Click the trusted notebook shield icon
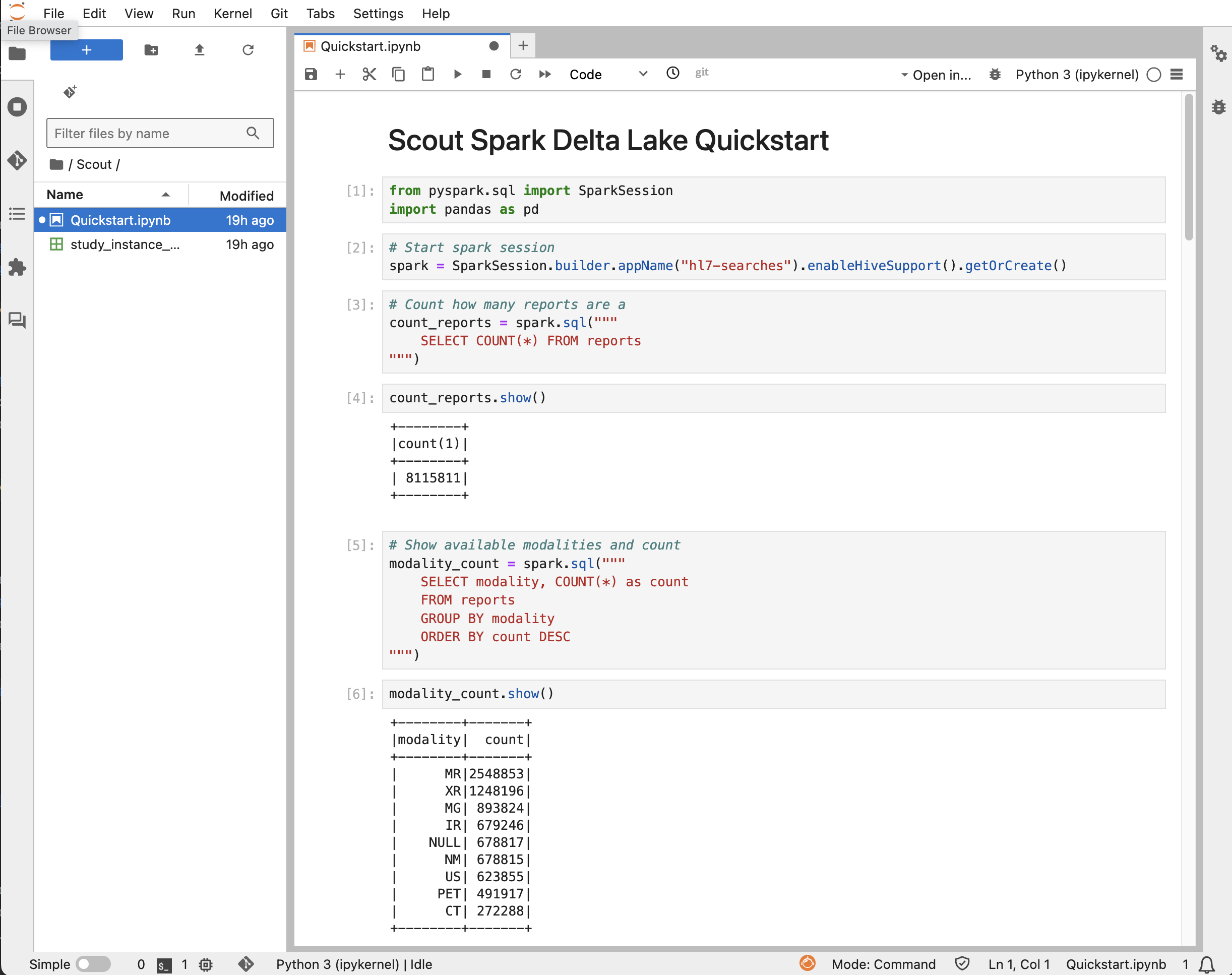The image size is (1232, 975). pyautogui.click(x=962, y=963)
